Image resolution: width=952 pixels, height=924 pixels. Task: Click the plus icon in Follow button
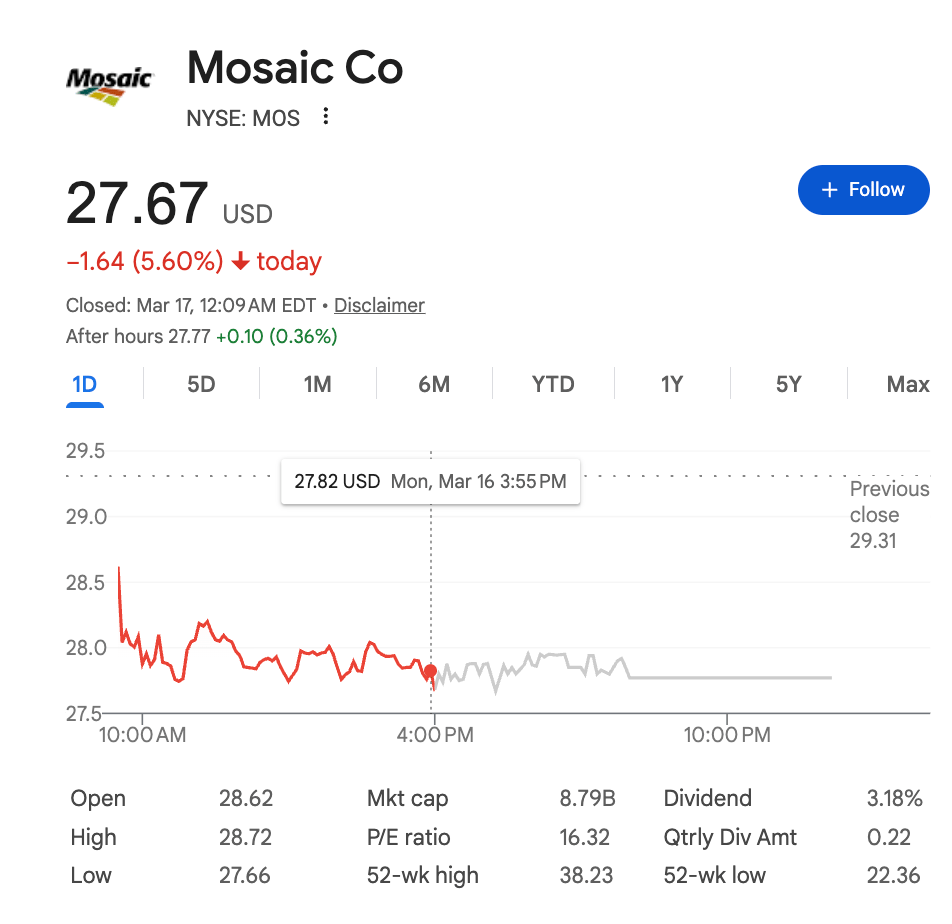[x=829, y=190]
